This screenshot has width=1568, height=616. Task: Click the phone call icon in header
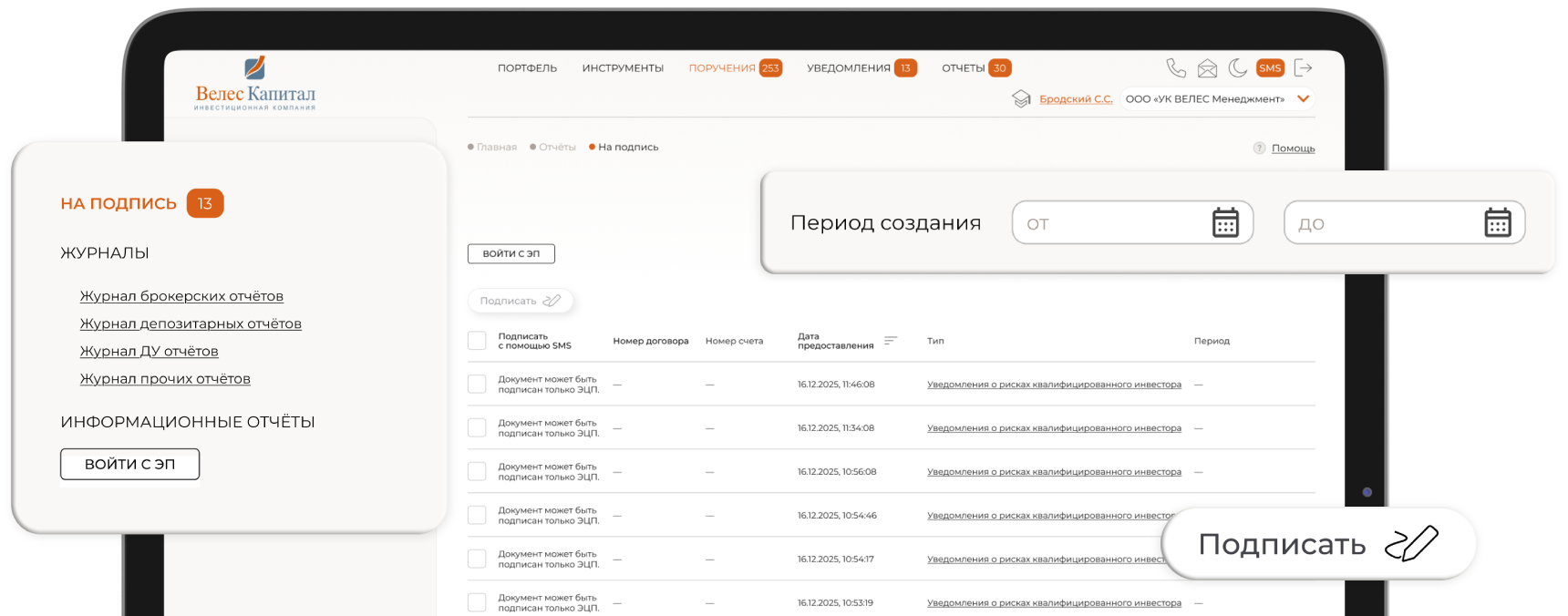(x=1176, y=68)
